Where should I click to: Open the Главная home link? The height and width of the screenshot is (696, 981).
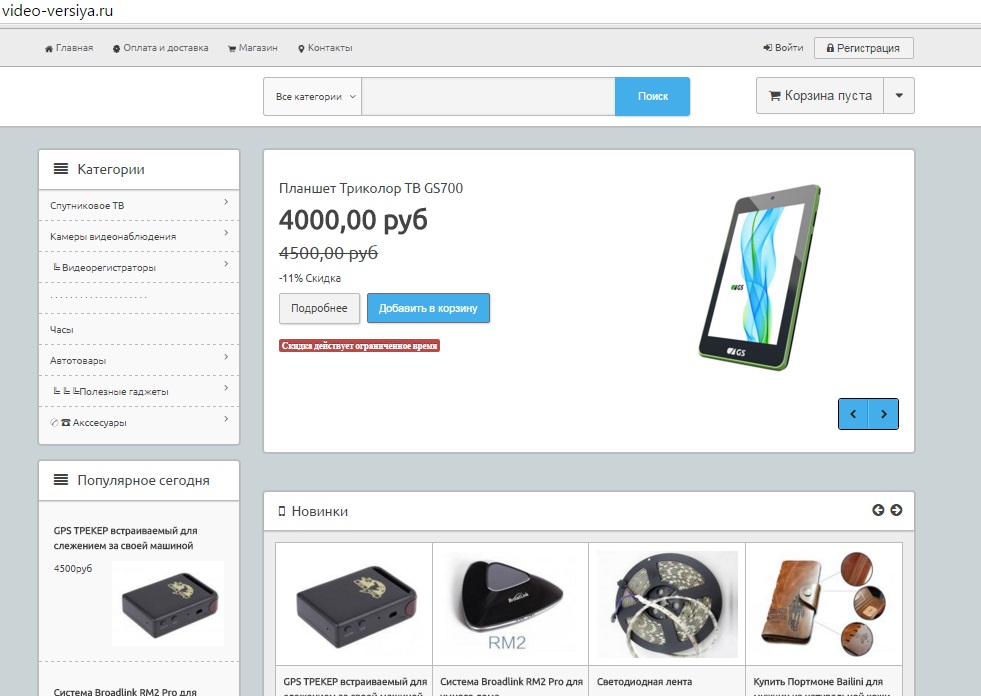69,48
